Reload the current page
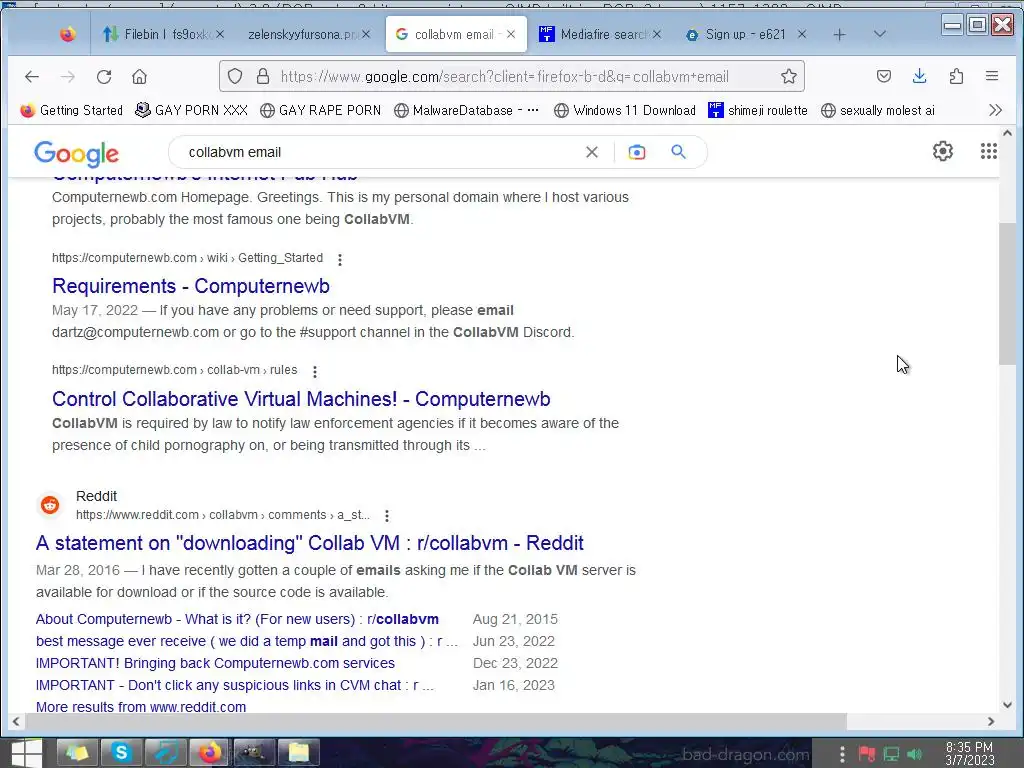The width and height of the screenshot is (1024, 768). [104, 77]
